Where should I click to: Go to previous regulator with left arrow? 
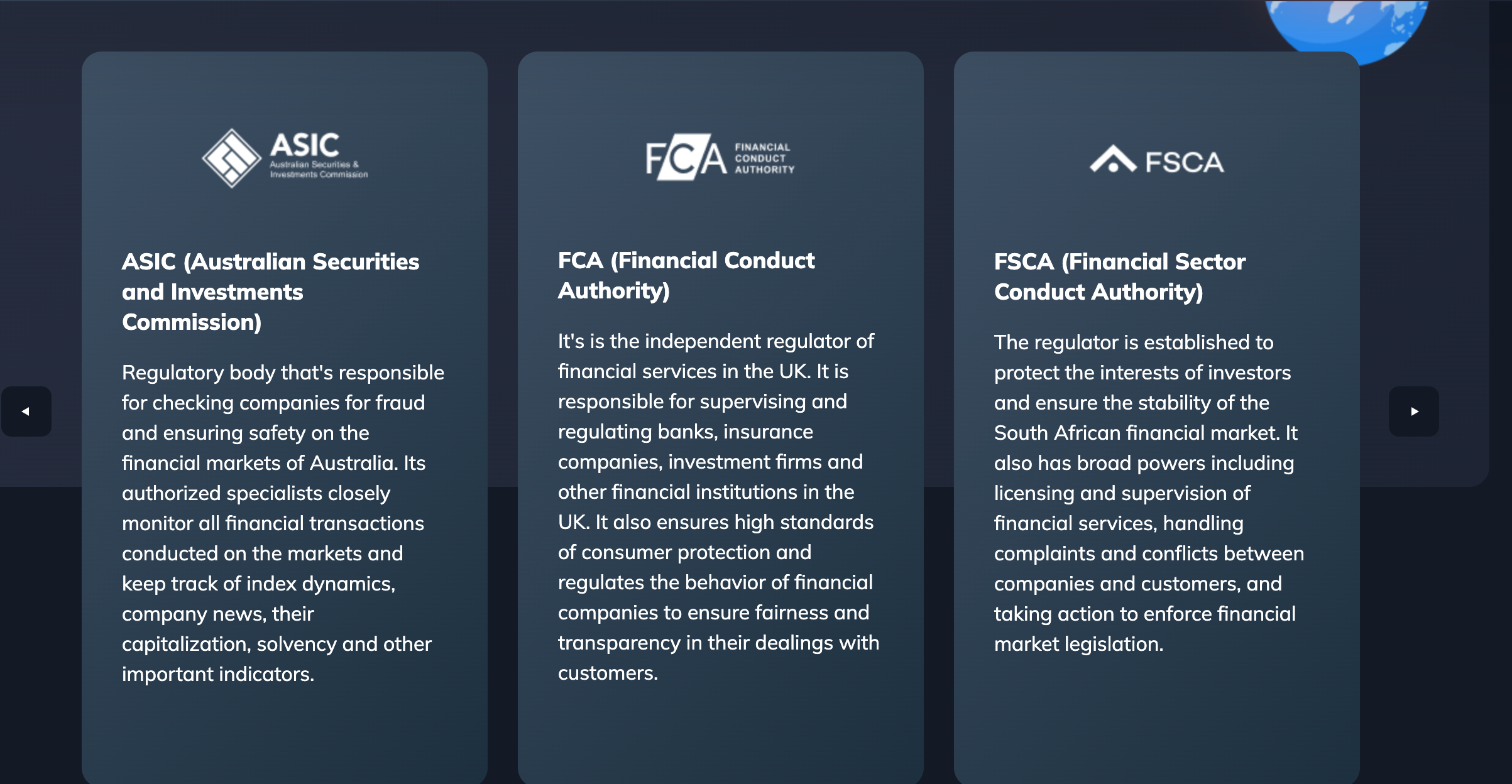point(26,411)
